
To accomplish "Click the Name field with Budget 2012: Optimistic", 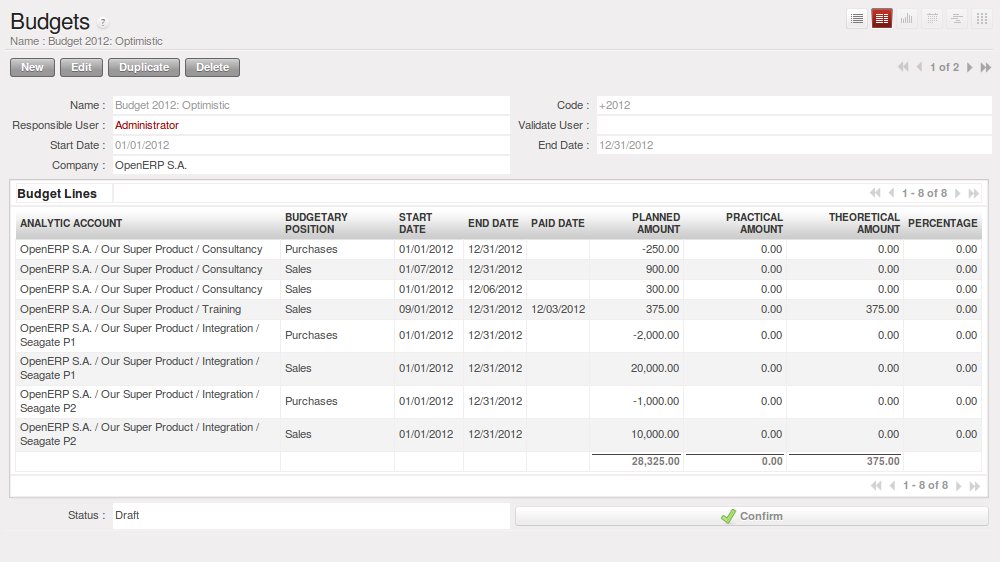I will click(311, 105).
